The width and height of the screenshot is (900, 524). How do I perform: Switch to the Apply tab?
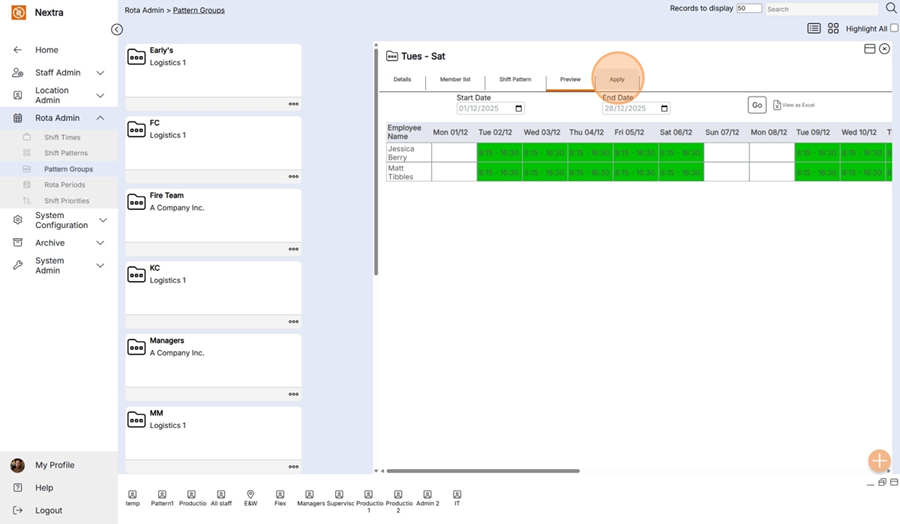click(x=617, y=79)
